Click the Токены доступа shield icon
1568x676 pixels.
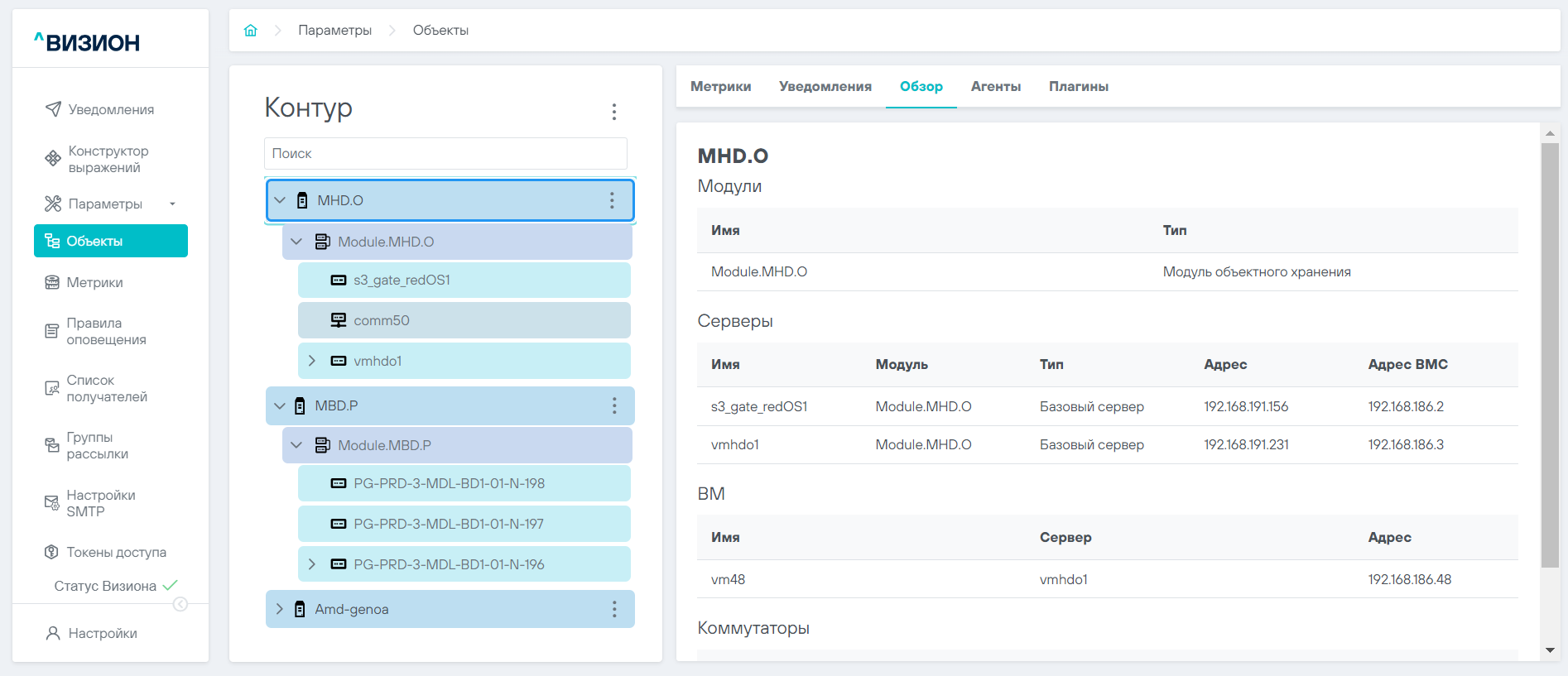51,552
